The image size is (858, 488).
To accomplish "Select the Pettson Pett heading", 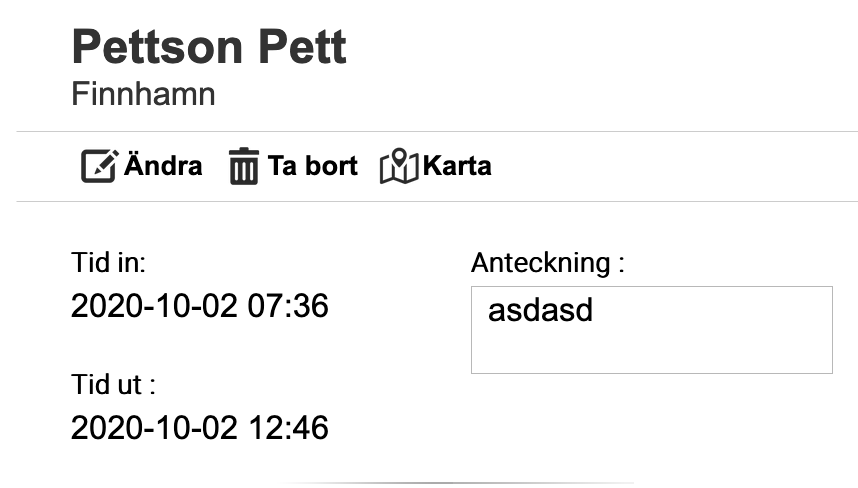I will tap(209, 47).
